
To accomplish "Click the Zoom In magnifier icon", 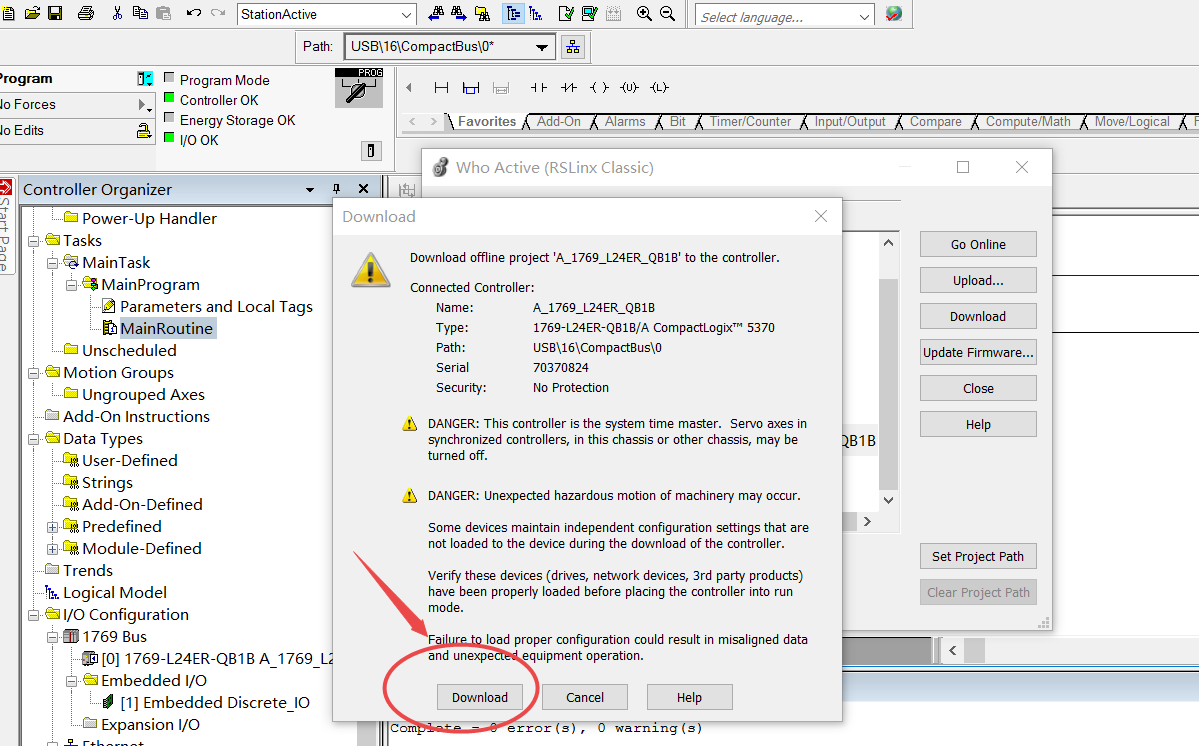I will tap(644, 14).
